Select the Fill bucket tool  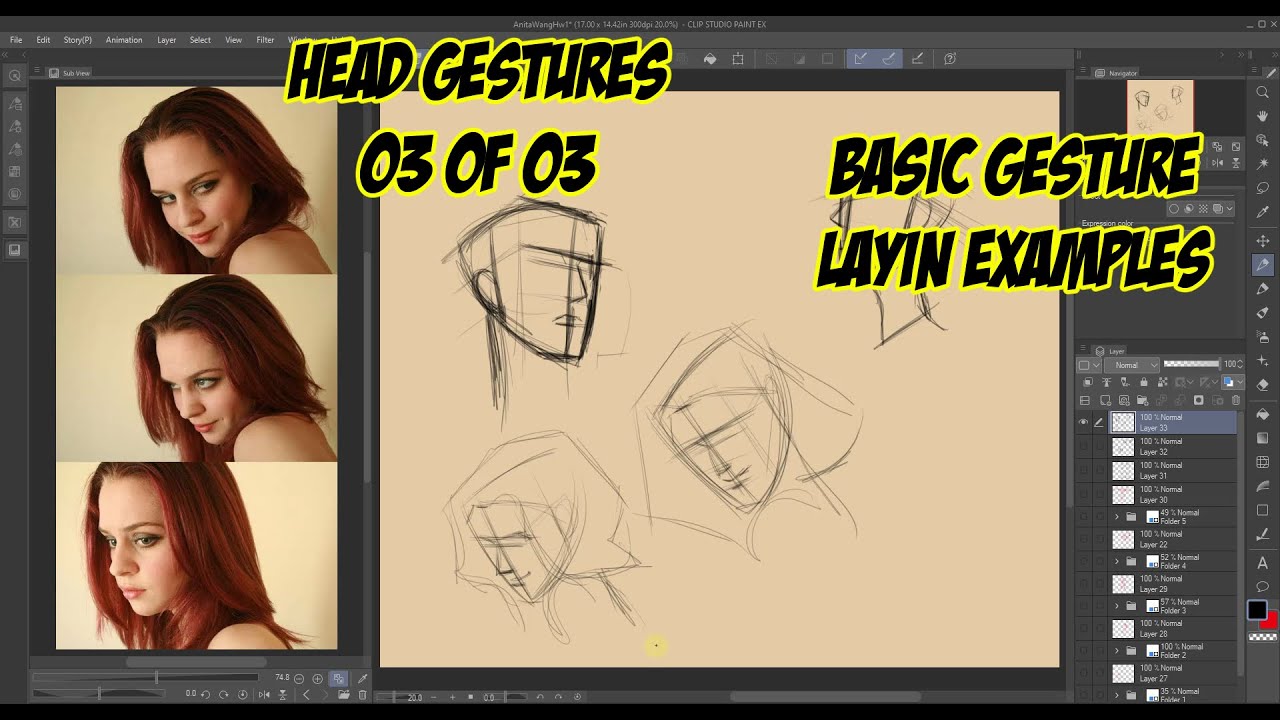click(x=1263, y=414)
